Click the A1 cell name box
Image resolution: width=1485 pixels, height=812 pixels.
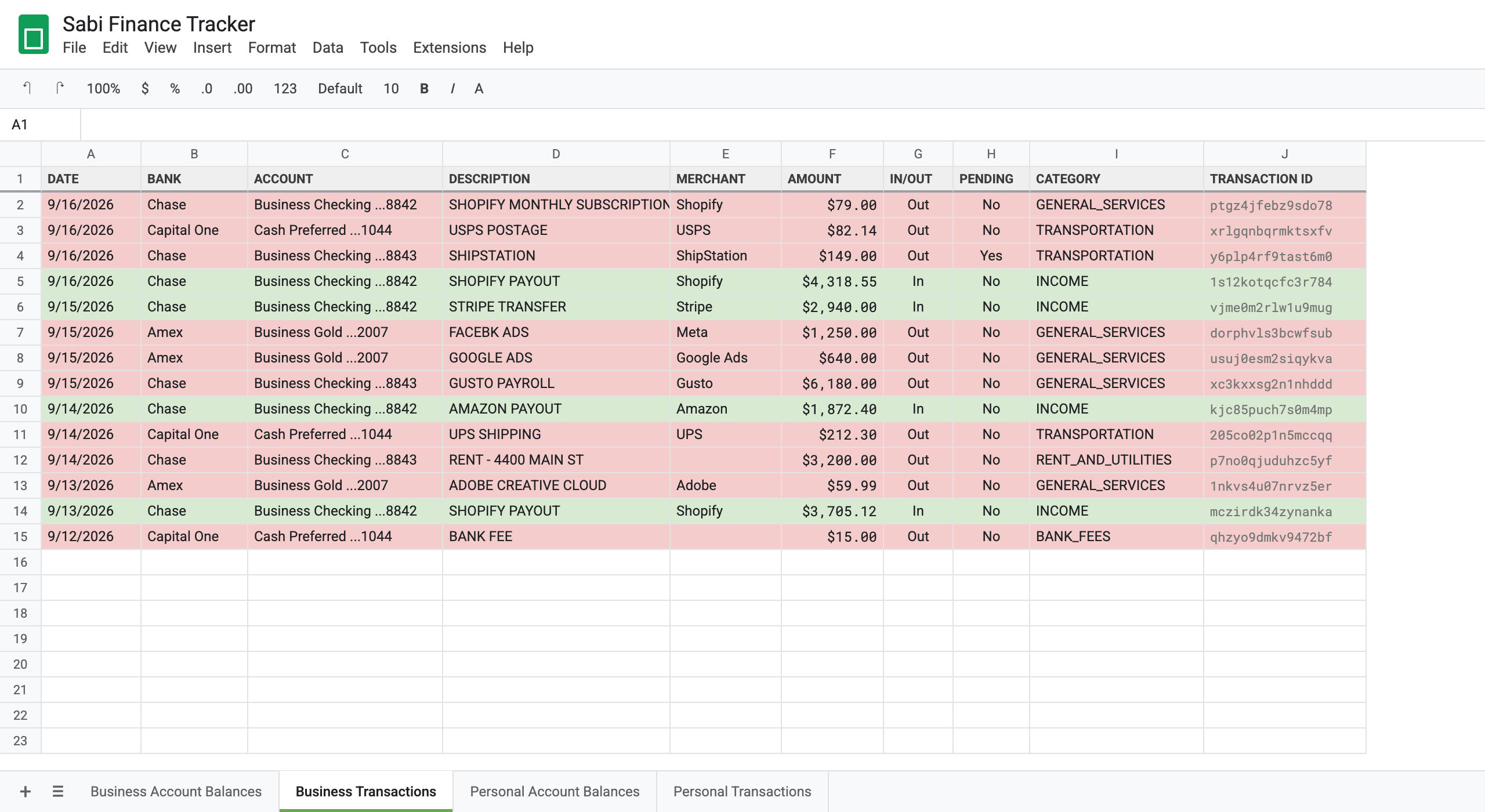coord(40,125)
